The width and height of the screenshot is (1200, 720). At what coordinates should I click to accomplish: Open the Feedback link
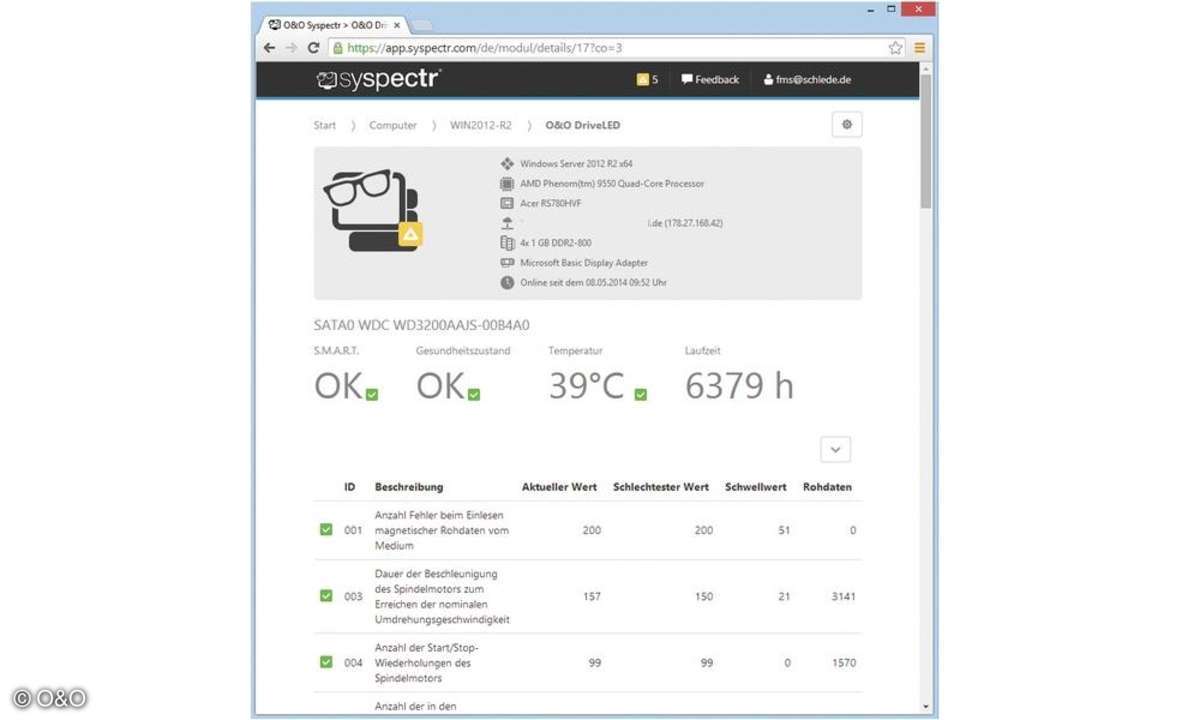[x=710, y=79]
